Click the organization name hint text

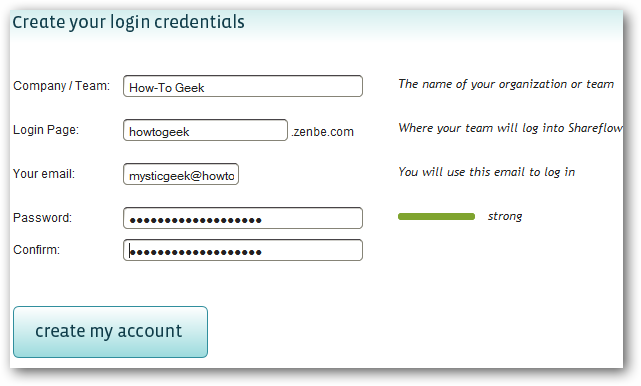point(506,84)
